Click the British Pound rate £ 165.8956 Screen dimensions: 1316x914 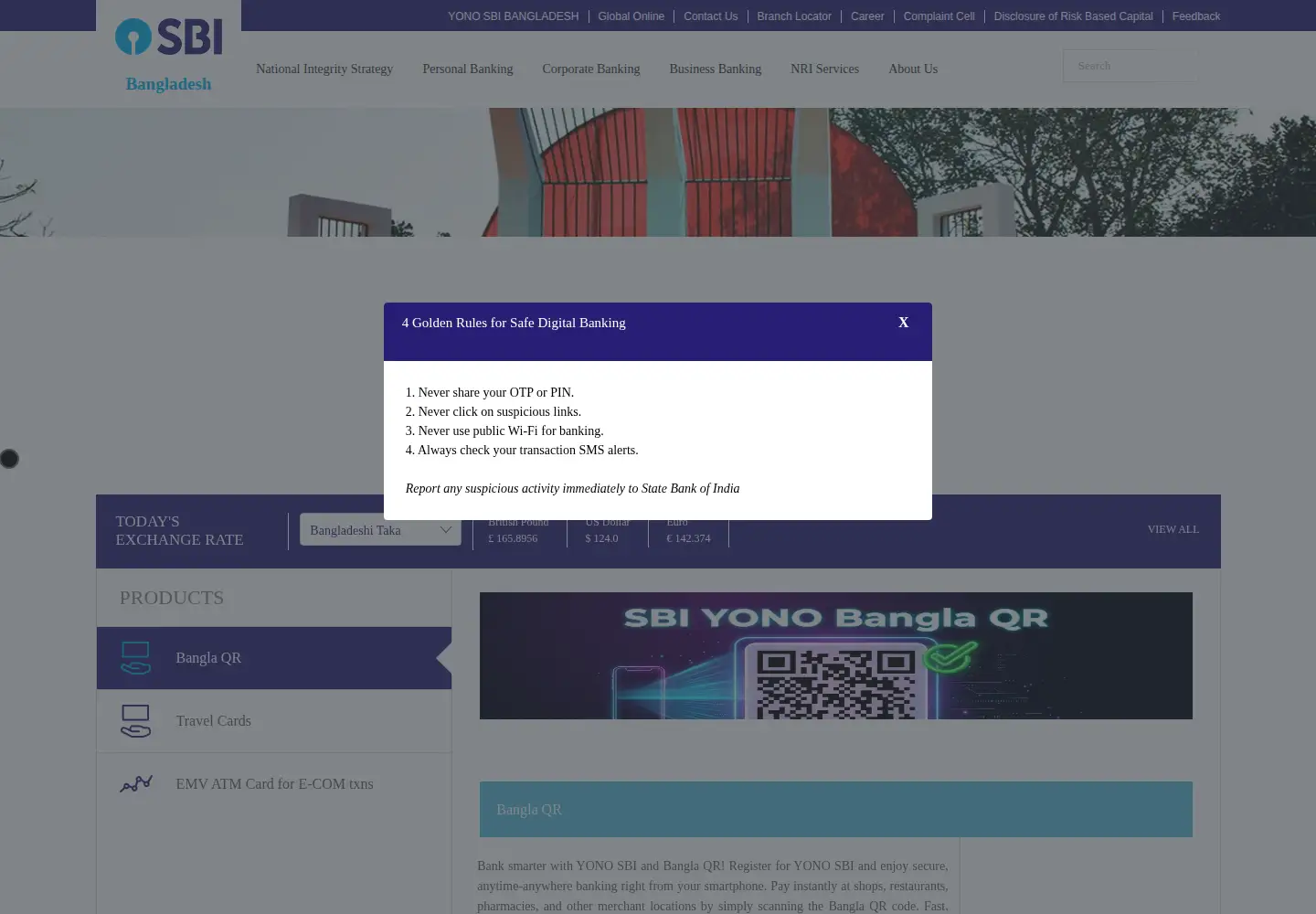click(x=513, y=538)
